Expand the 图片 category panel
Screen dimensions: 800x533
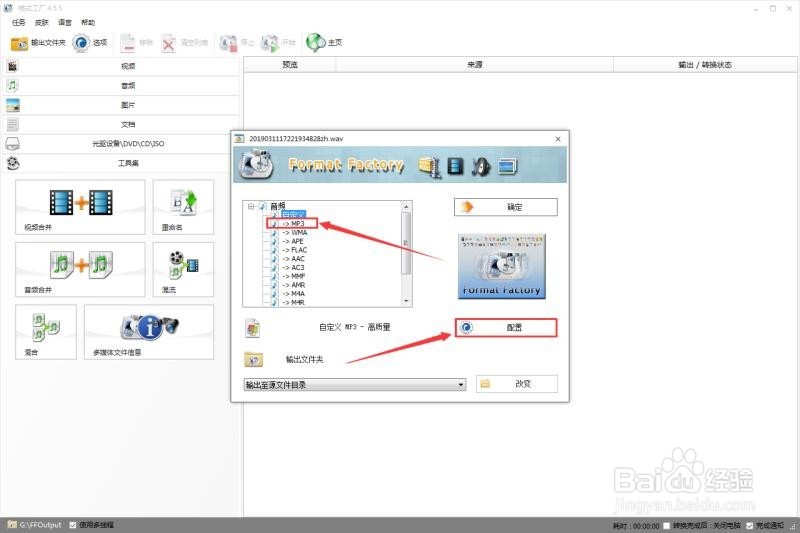(x=121, y=105)
